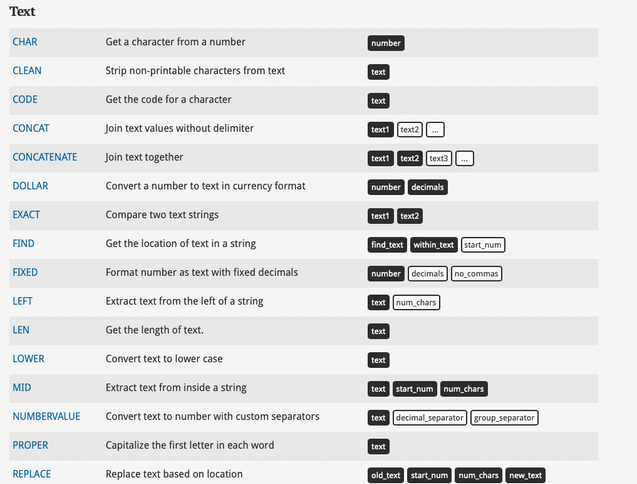
Task: Click the find_text argument badge
Action: [387, 245]
